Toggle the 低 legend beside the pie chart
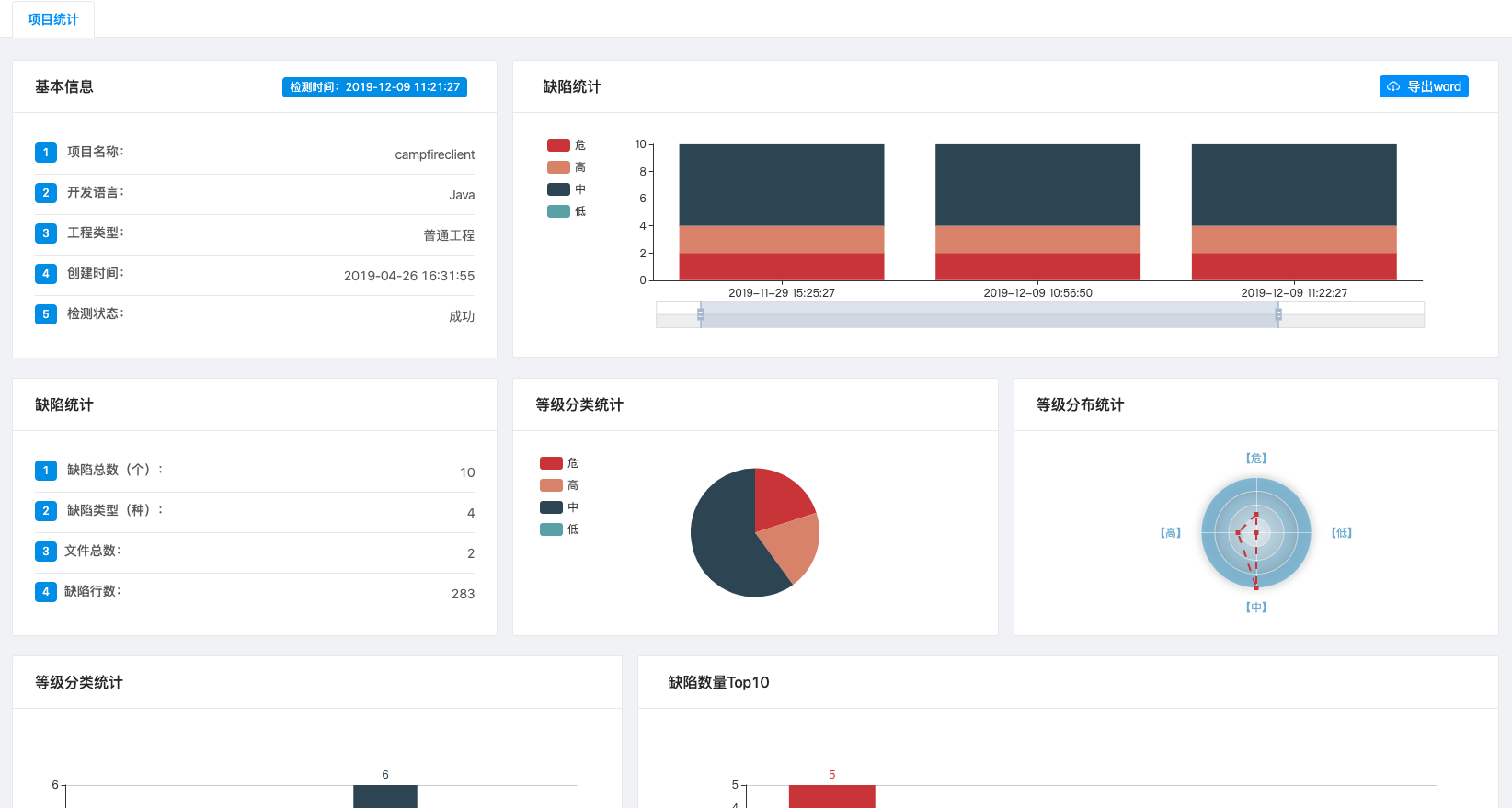 pyautogui.click(x=559, y=529)
